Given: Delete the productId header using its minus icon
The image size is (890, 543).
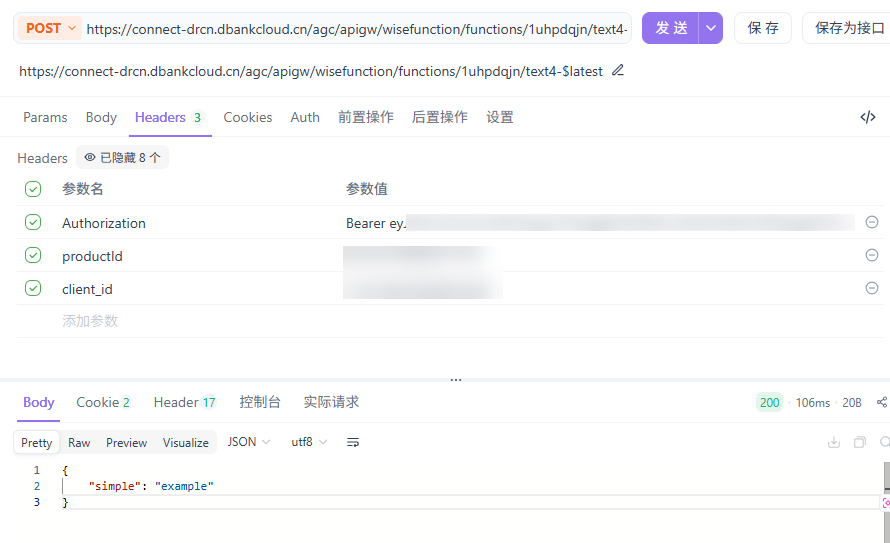Looking at the screenshot, I should click(x=871, y=256).
